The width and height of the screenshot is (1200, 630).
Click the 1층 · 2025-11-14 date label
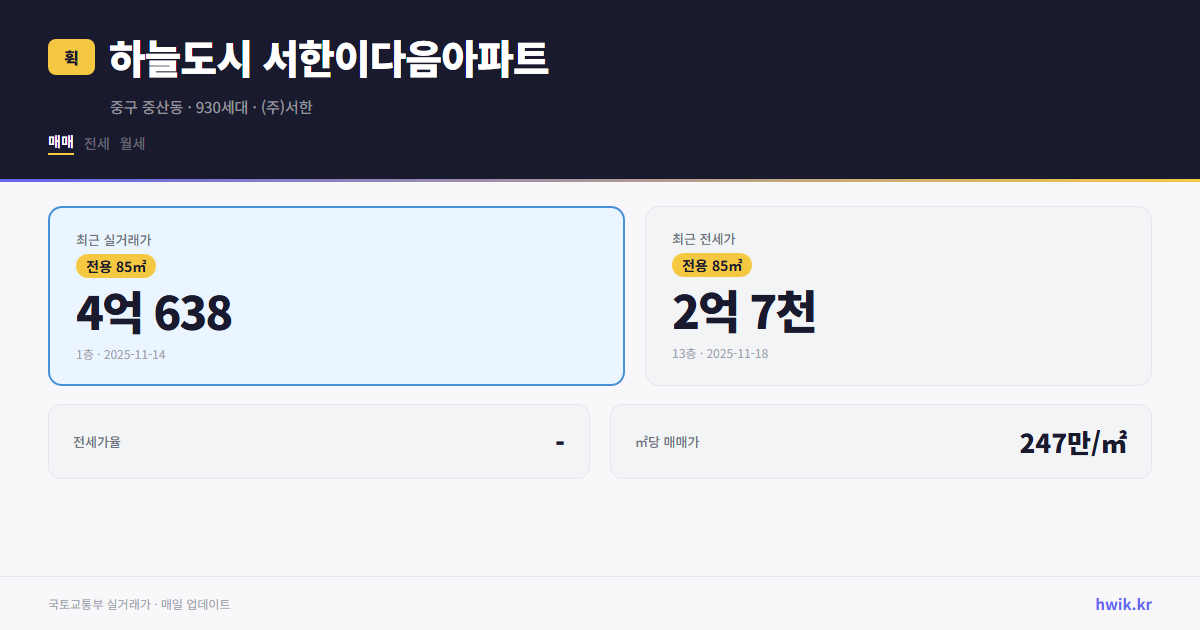120,354
